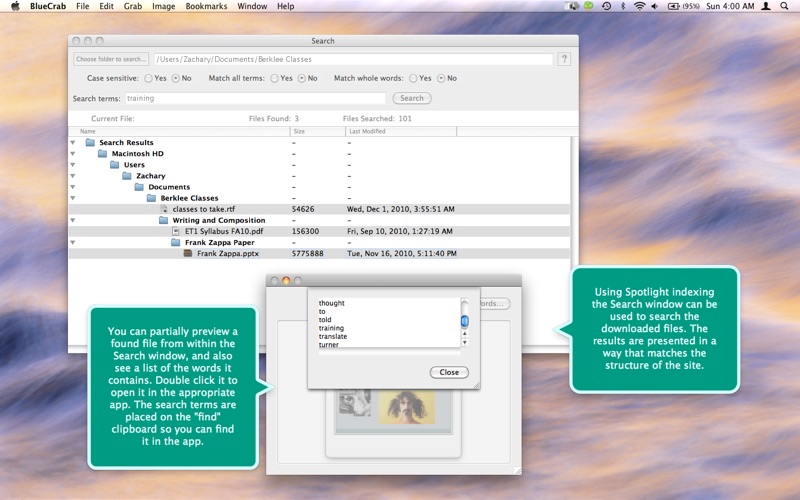Open the Time Machine menu bar icon
This screenshot has height=500, width=800.
607,6
